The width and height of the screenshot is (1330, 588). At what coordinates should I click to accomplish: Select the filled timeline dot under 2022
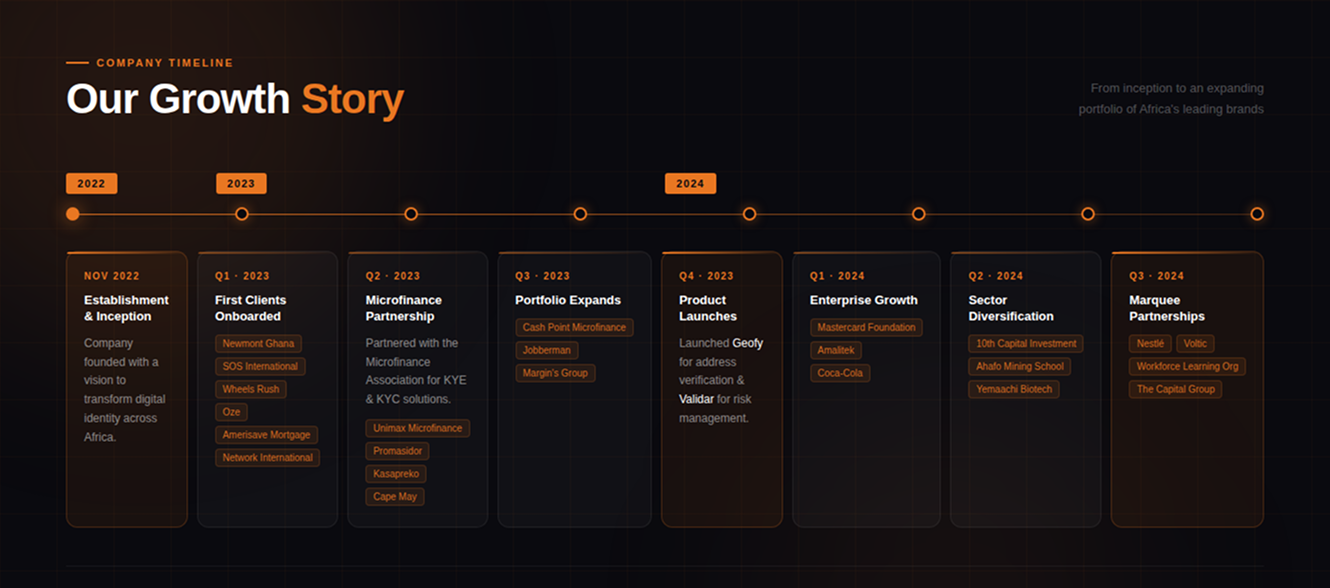pyautogui.click(x=72, y=214)
